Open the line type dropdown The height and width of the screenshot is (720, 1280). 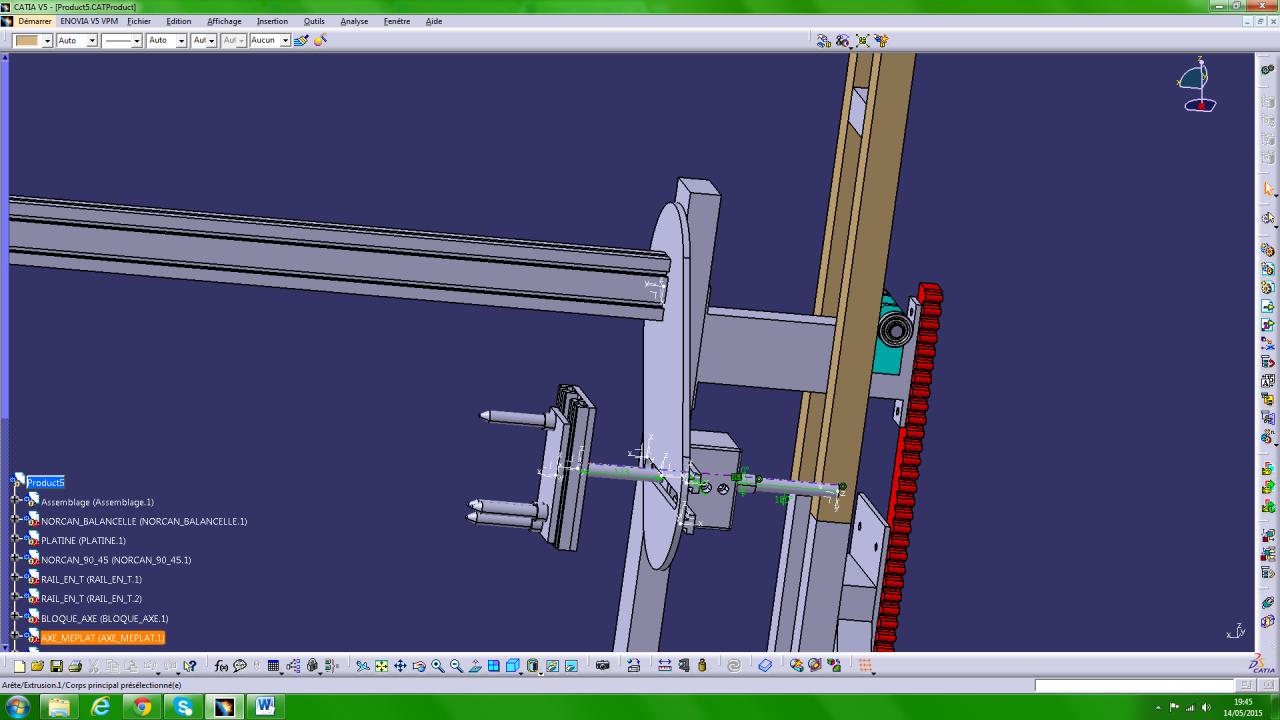click(x=136, y=41)
